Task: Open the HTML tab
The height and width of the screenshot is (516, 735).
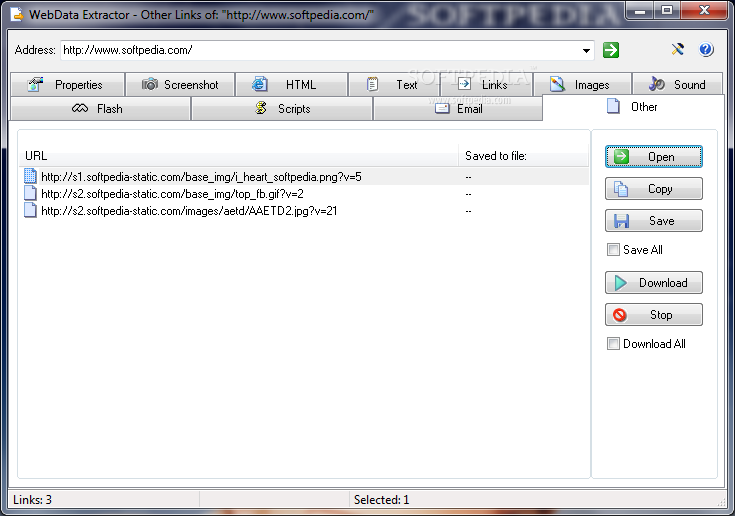Action: 292,84
